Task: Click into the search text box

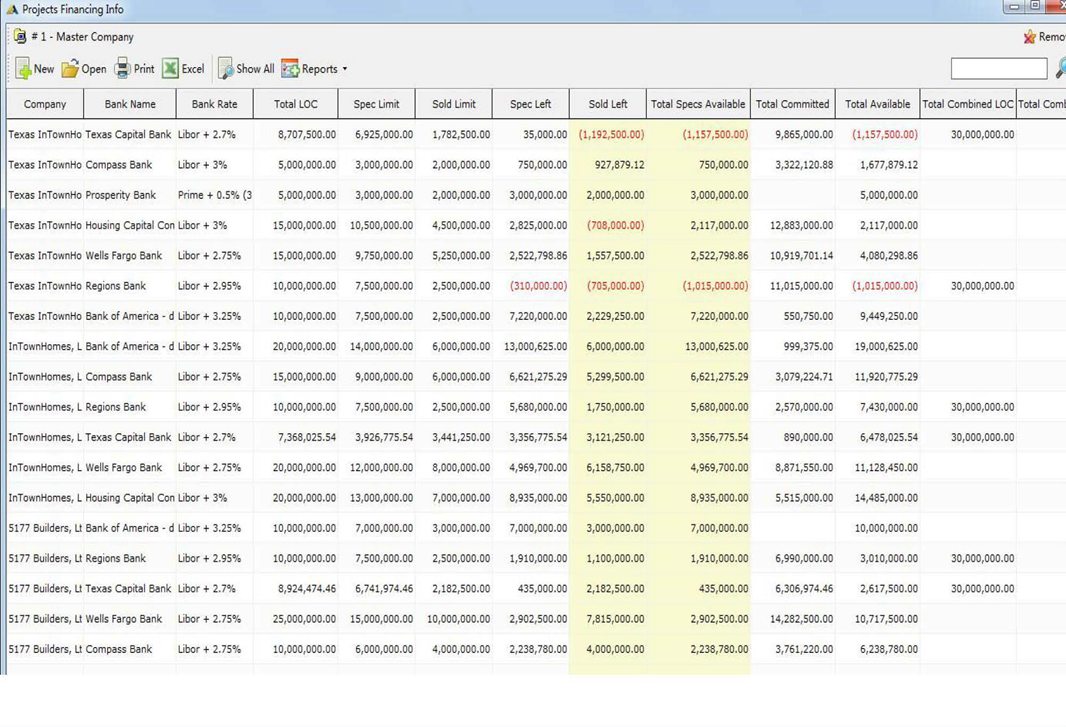Action: 998,69
